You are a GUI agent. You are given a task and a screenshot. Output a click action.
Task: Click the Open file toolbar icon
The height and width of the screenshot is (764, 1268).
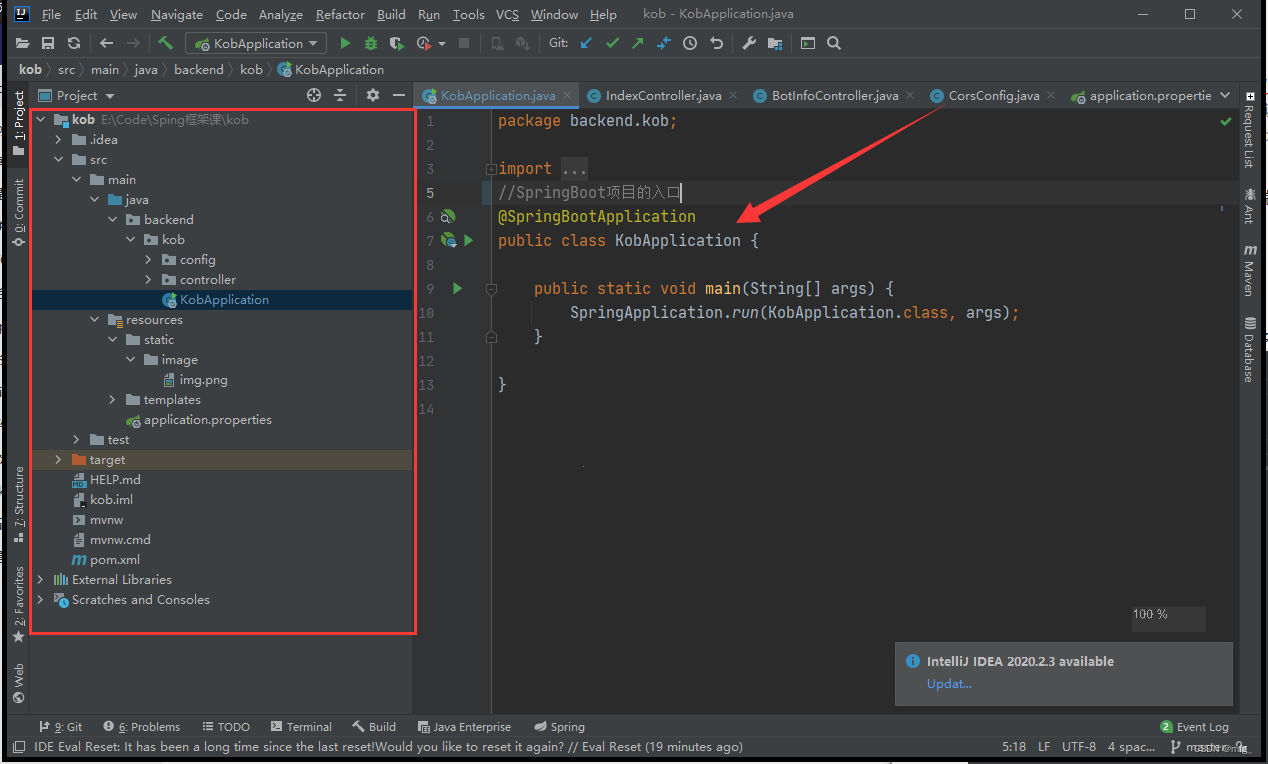tap(22, 43)
